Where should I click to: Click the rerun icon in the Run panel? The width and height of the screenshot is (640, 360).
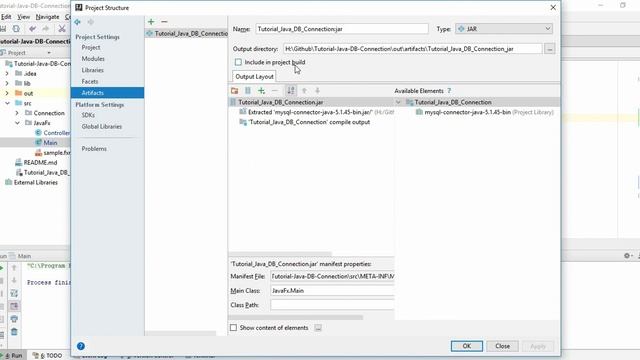pos(2,268)
